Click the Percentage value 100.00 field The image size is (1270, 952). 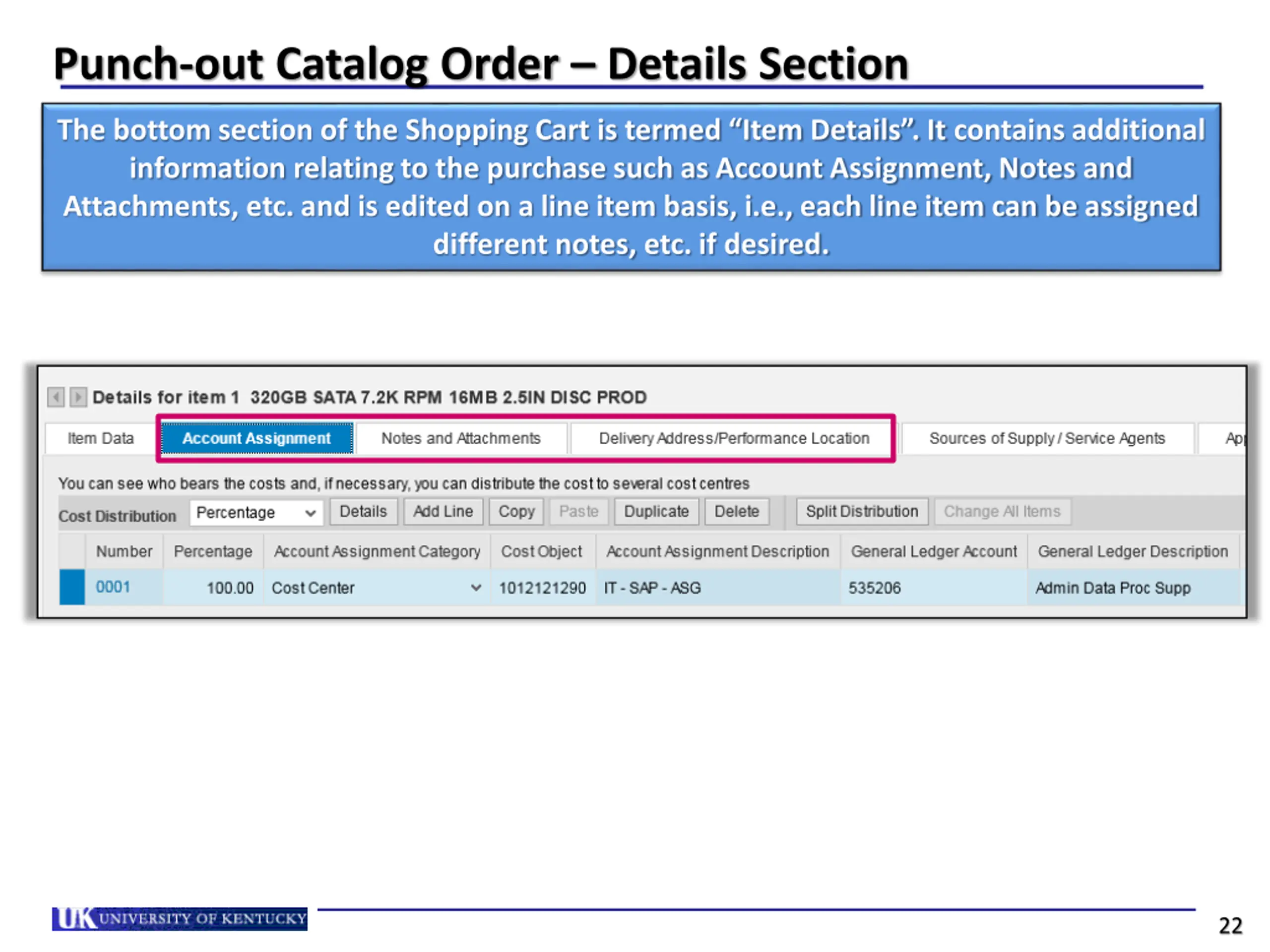click(x=230, y=588)
